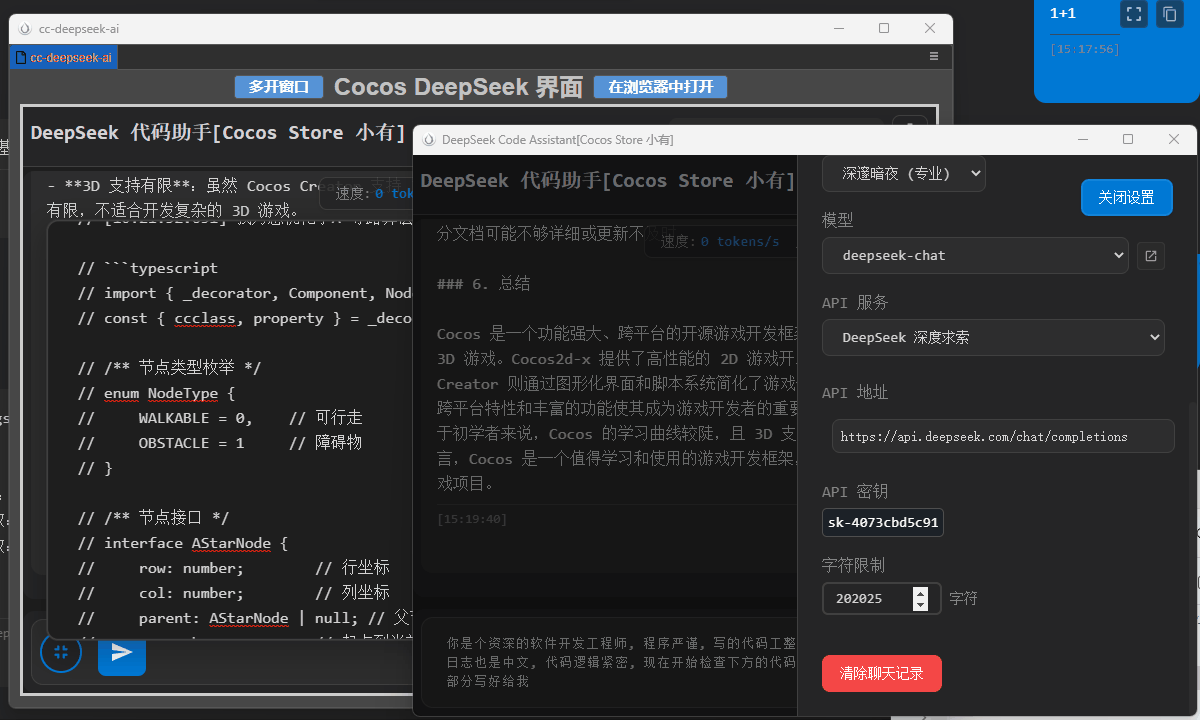Click the fullscreen icon on the 1+1 card

1133,14
